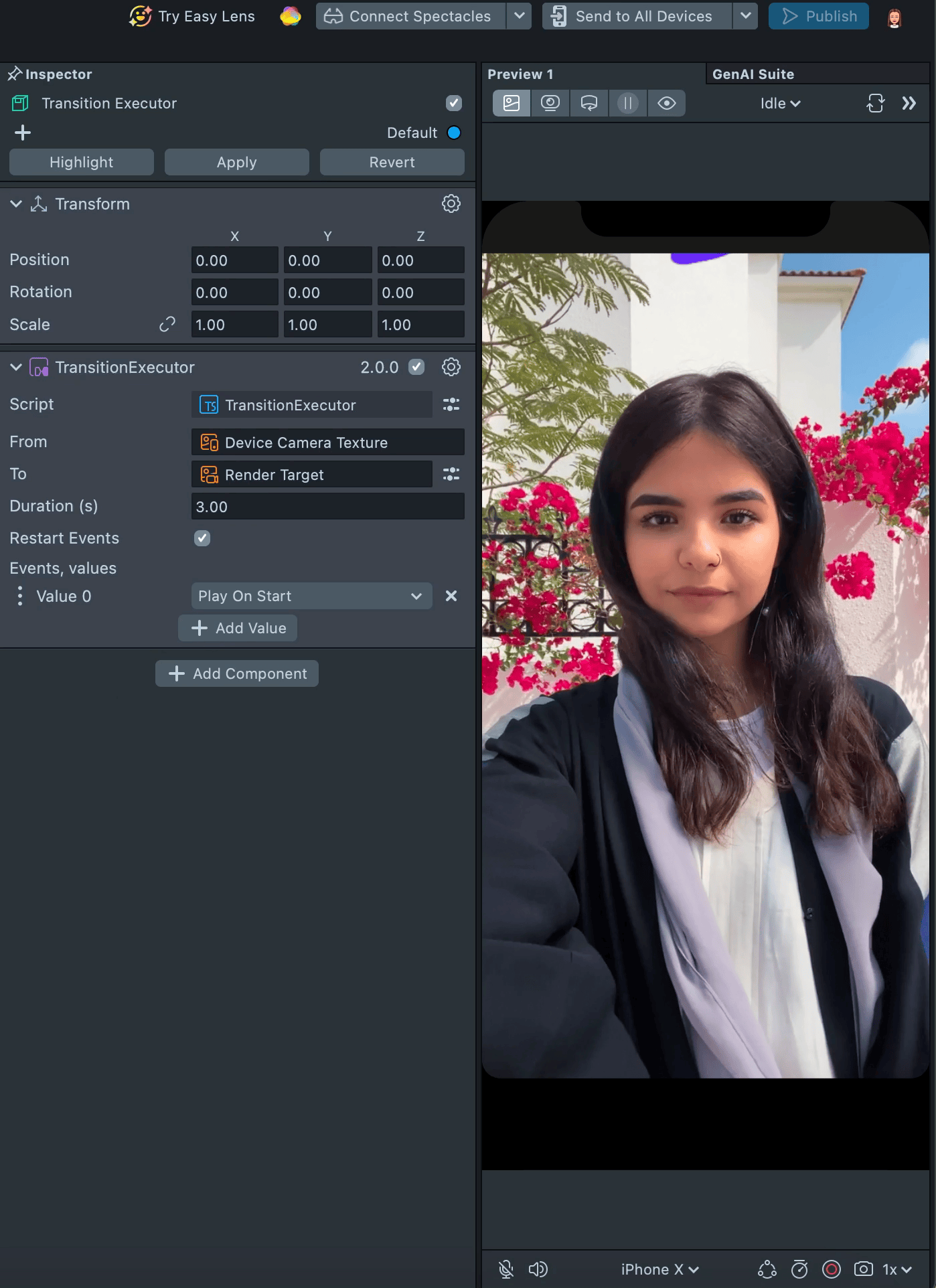The image size is (936, 1288).
Task: Toggle the Restart Events checkbox
Action: coord(202,538)
